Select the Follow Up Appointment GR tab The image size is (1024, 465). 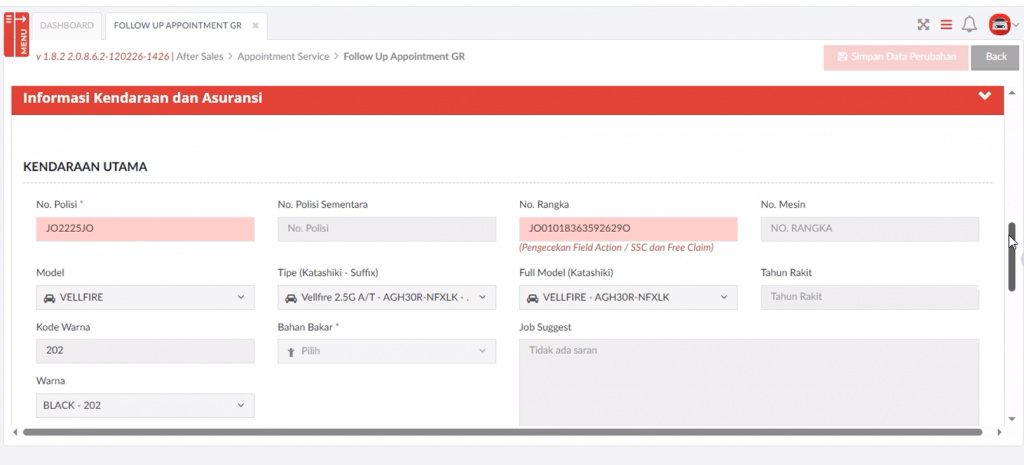click(178, 25)
